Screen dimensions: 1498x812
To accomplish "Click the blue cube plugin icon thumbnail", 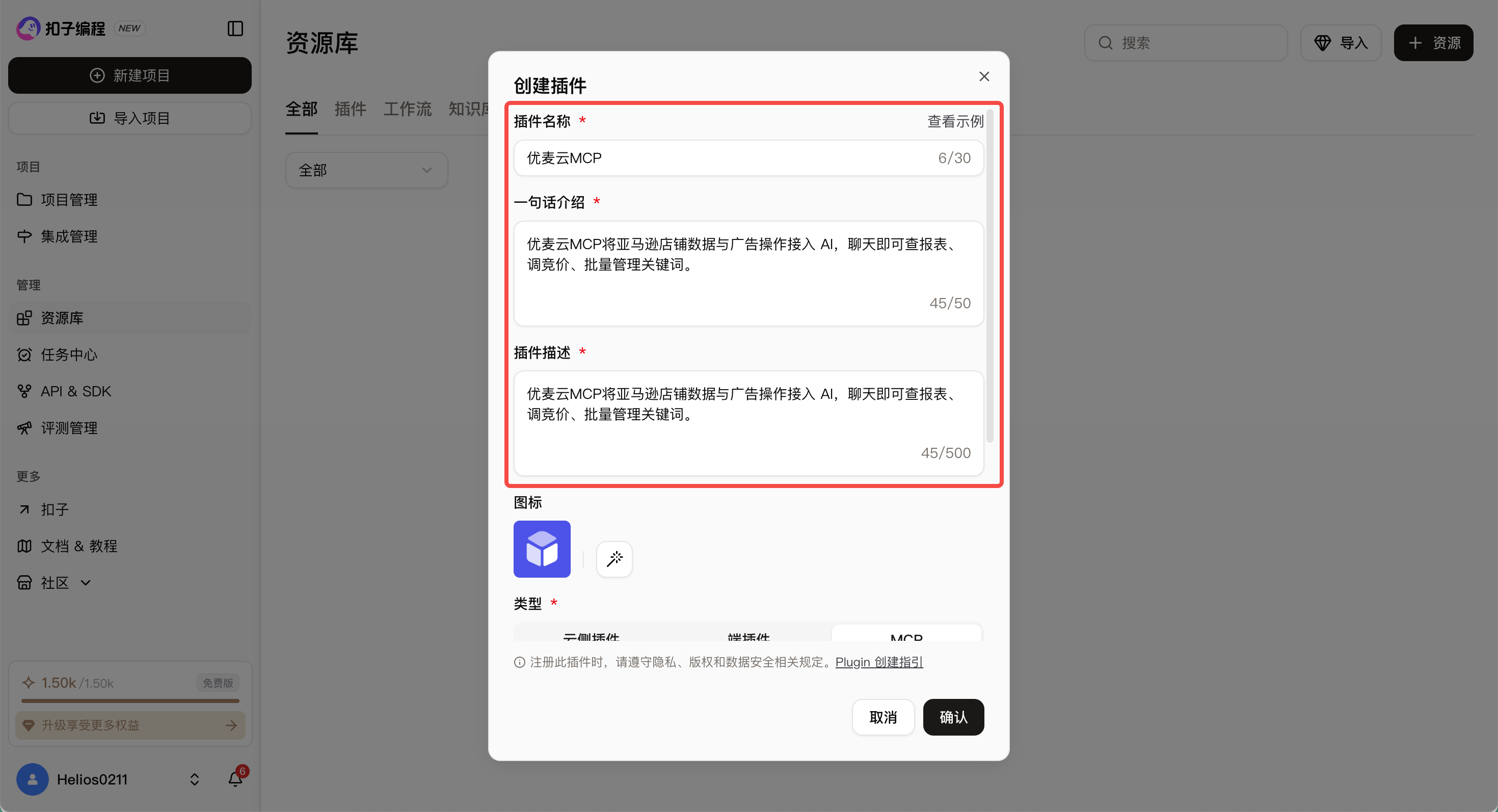I will (542, 549).
